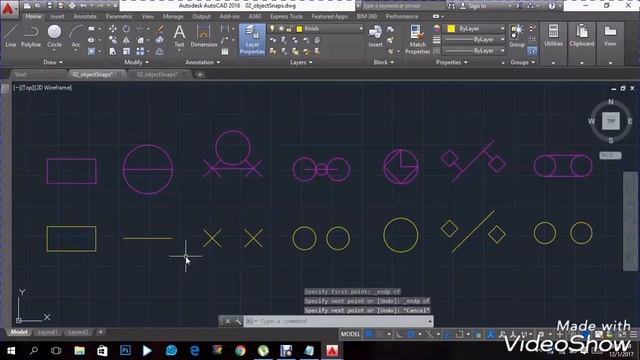The image size is (640, 360).
Task: Click the Scale tool in Modify panel
Action: pyautogui.click(x=127, y=51)
